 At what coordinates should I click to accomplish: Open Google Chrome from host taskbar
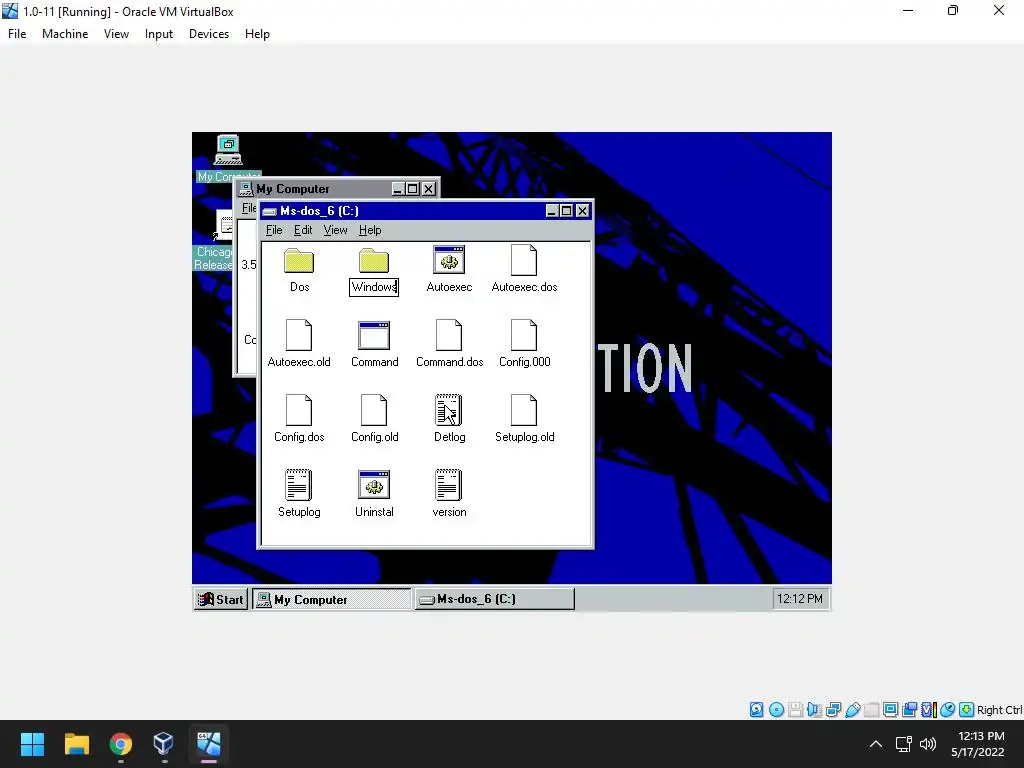[121, 744]
